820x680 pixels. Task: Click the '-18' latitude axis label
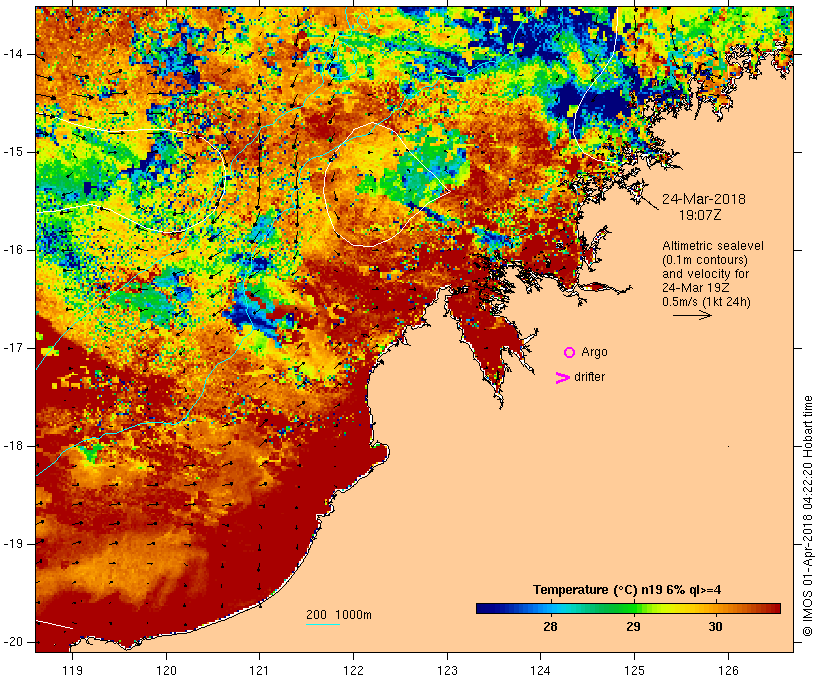click(12, 446)
